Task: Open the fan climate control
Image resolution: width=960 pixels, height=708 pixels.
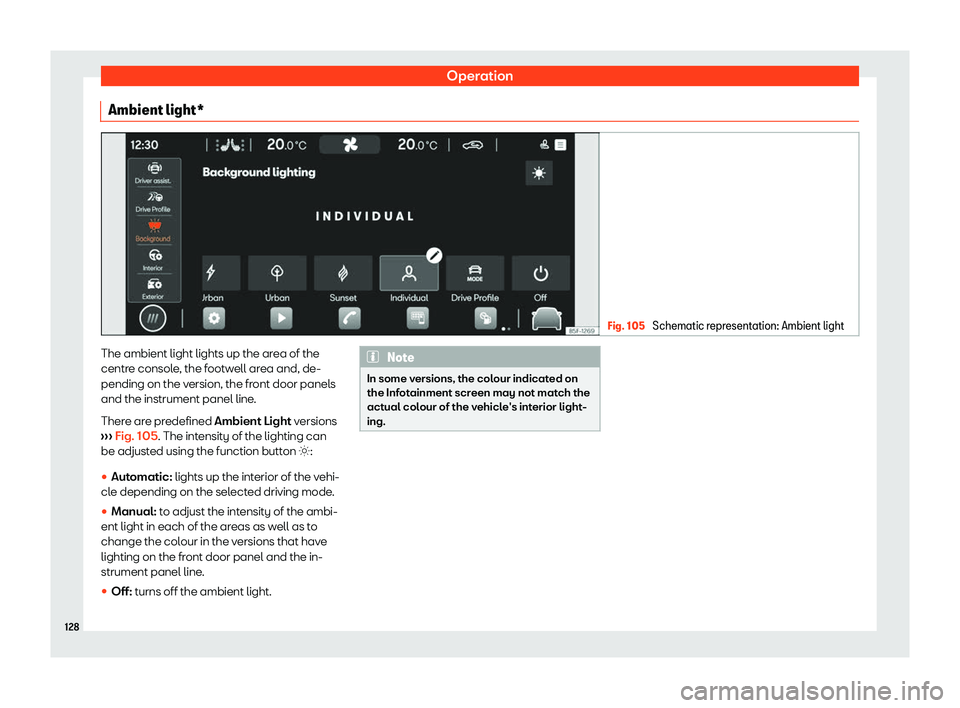Action: click(350, 145)
